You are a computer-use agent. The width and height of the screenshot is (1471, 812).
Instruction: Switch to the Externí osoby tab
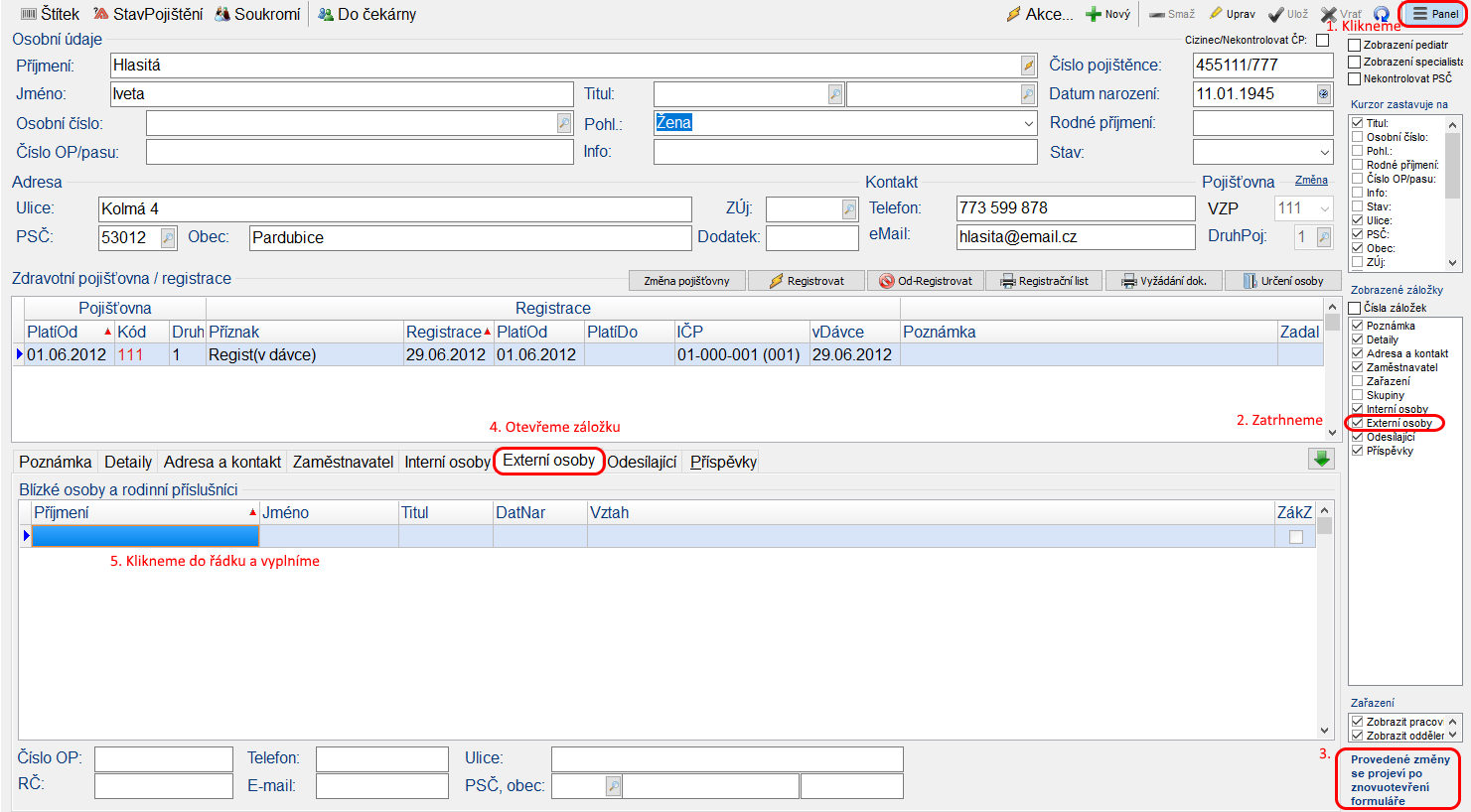[x=548, y=461]
